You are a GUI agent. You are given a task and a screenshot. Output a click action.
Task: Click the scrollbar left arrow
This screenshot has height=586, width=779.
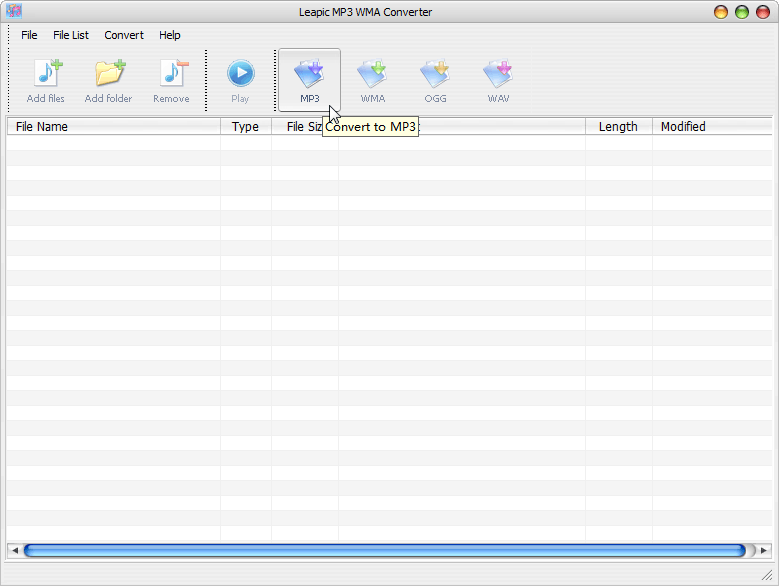coord(14,550)
